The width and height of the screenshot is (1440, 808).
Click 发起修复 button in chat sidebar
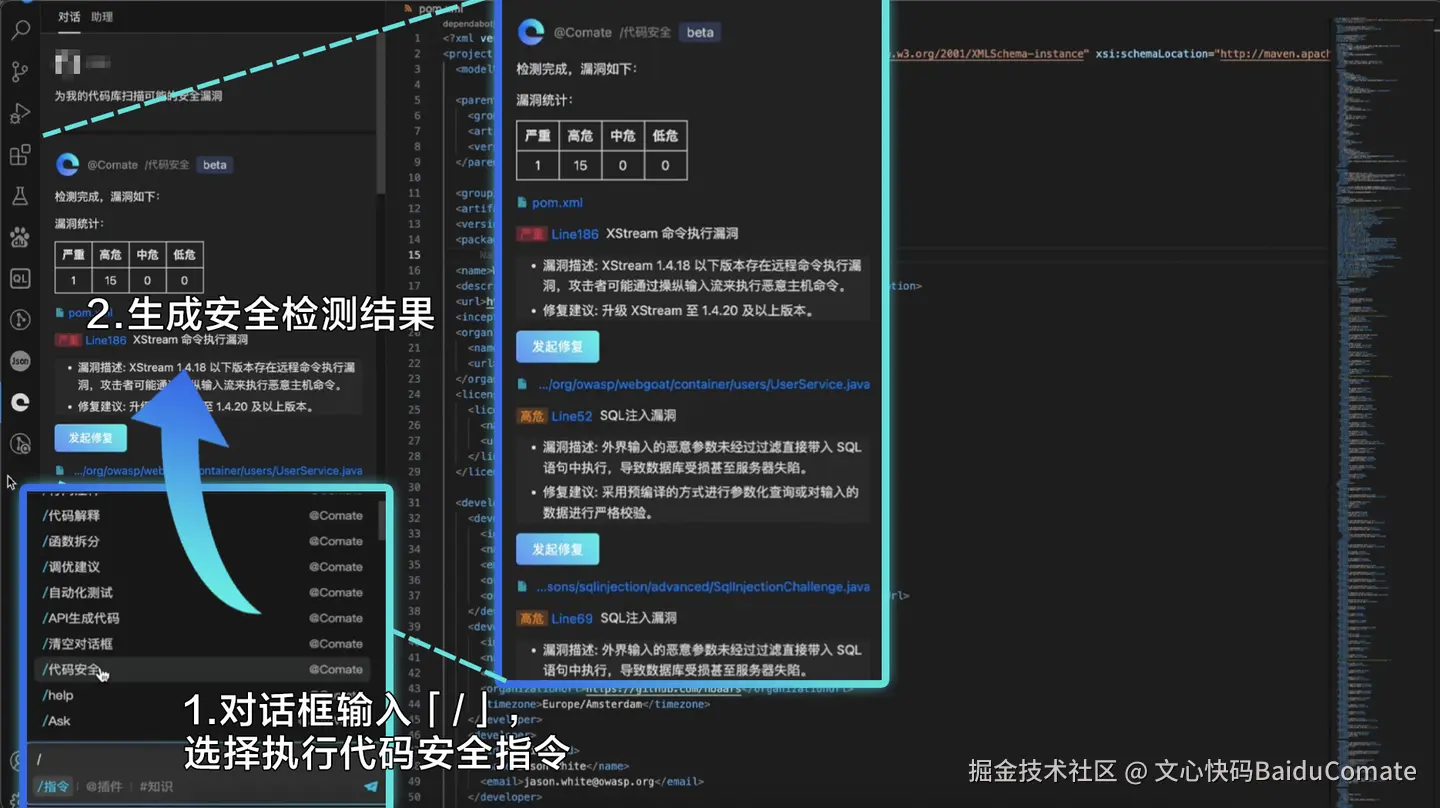(x=91, y=438)
